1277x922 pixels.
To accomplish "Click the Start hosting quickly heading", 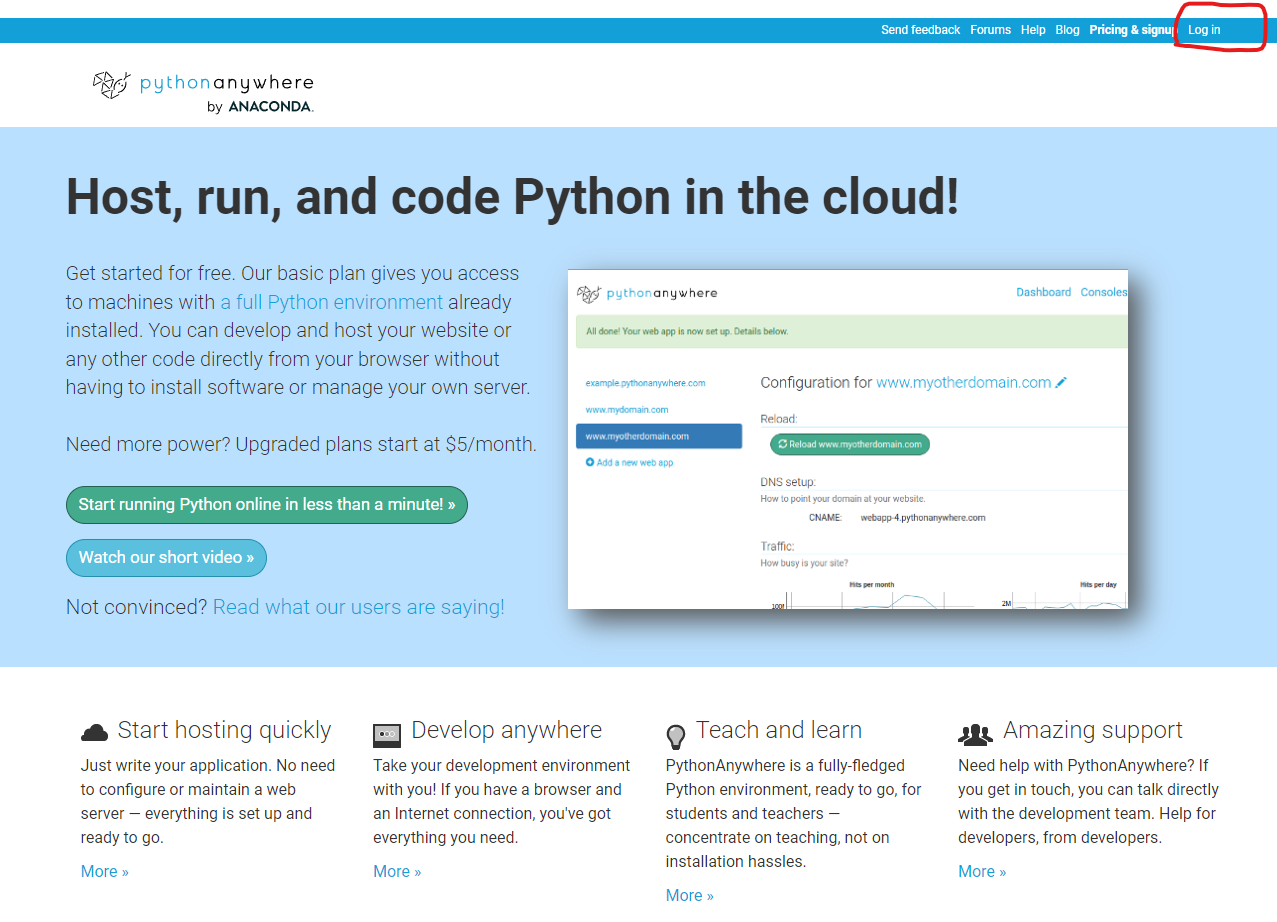I will tap(224, 731).
